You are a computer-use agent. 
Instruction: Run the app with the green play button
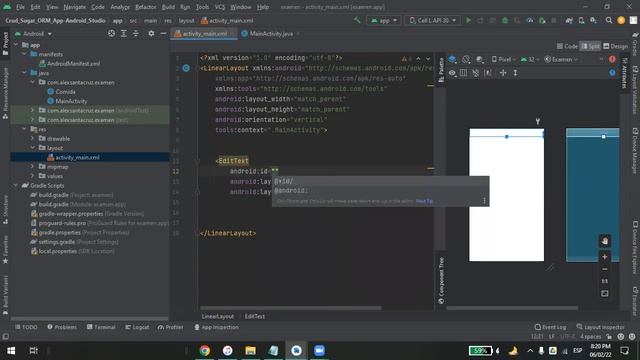tap(468, 20)
